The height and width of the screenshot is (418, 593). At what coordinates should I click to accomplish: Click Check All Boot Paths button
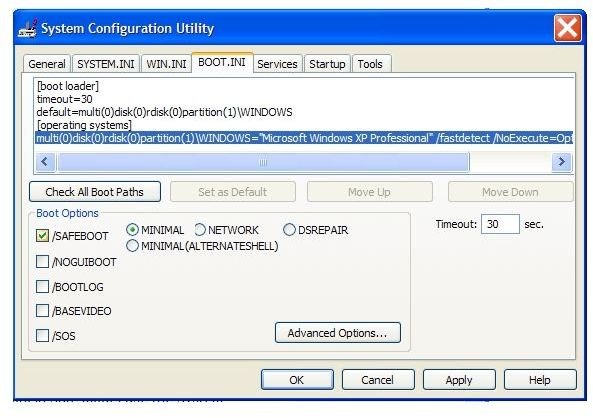coord(95,192)
